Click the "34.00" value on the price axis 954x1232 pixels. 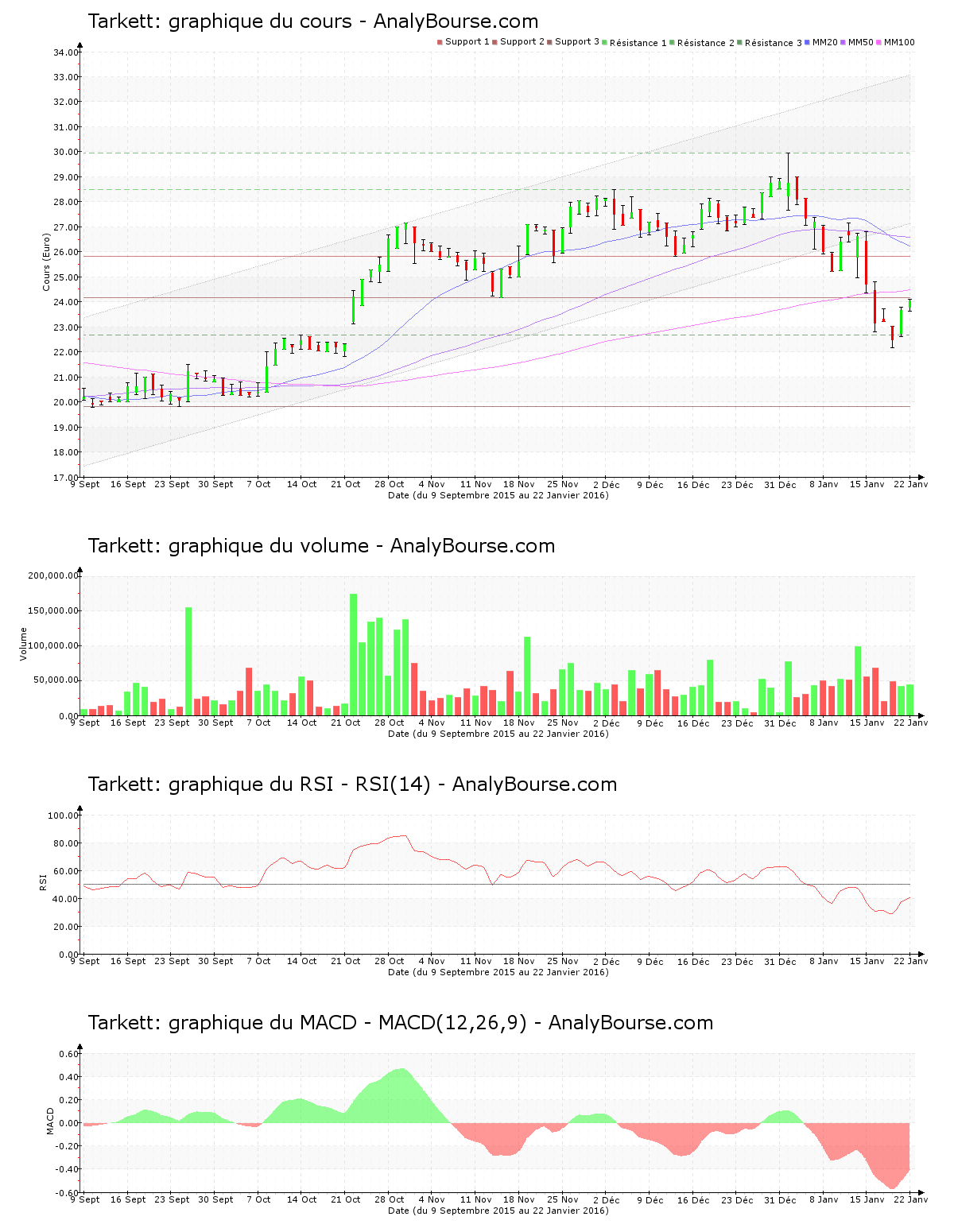click(x=66, y=52)
